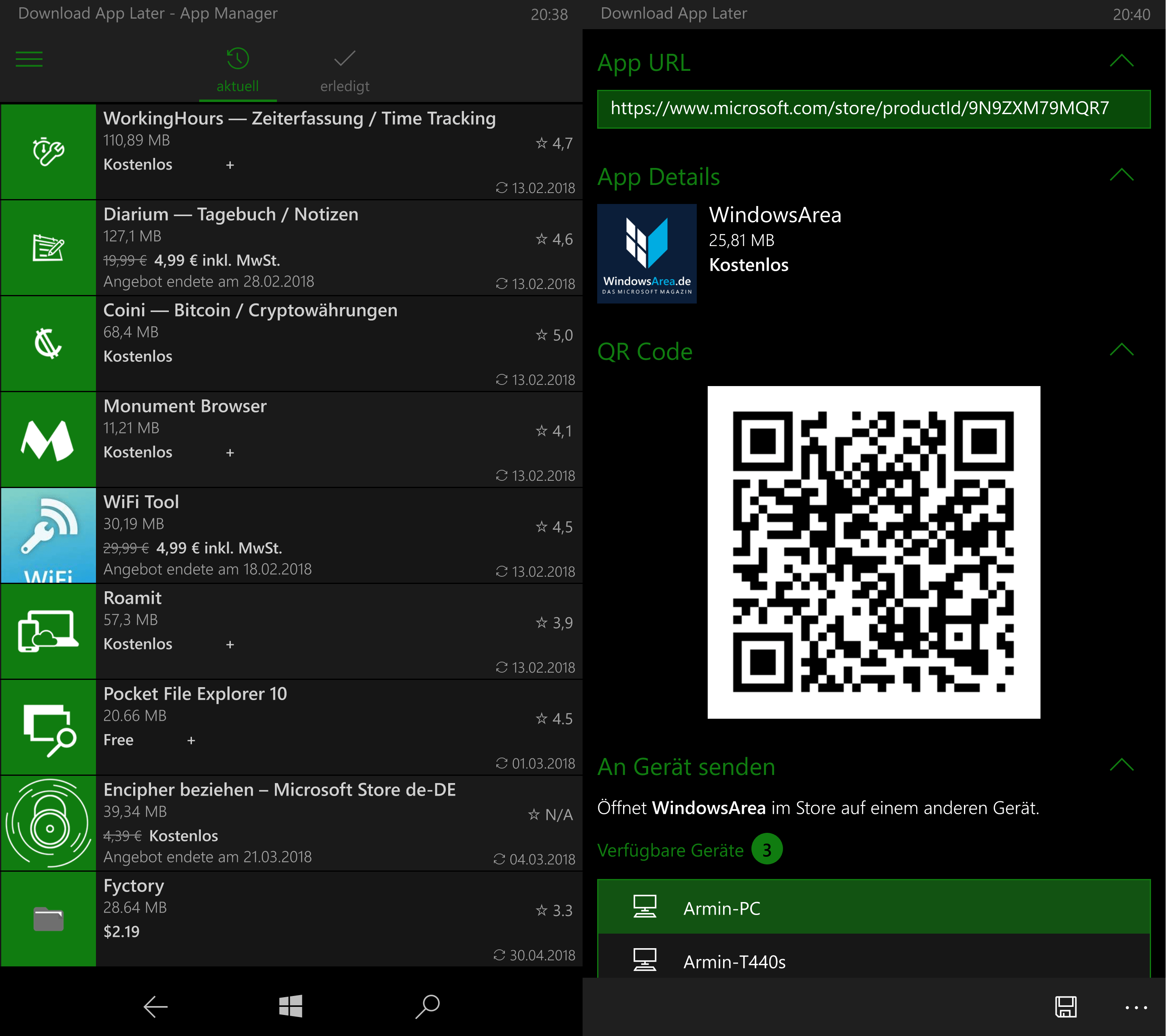Open the more options ellipsis
Screen dimensions: 1166x1036
point(1136,1008)
